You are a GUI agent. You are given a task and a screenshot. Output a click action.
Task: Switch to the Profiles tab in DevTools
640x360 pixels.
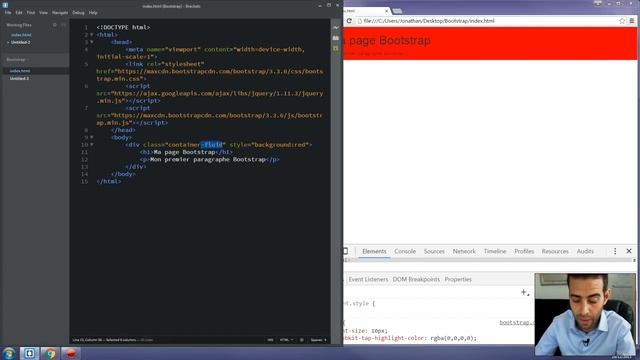524,251
